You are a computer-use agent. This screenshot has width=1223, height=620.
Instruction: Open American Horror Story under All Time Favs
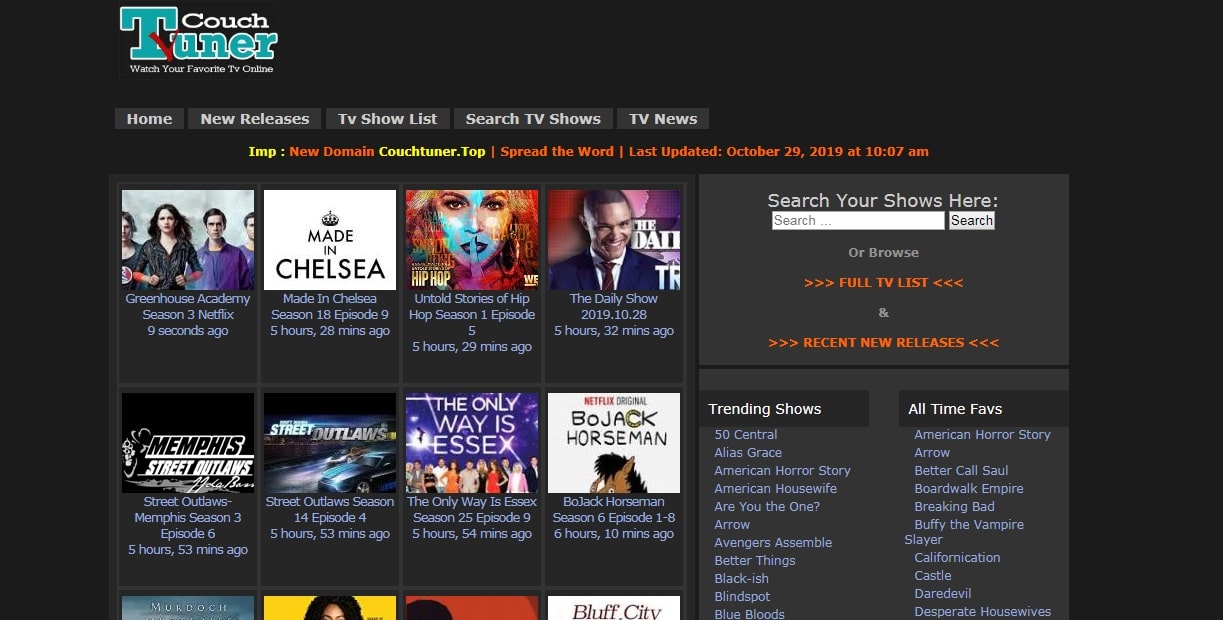pos(982,435)
